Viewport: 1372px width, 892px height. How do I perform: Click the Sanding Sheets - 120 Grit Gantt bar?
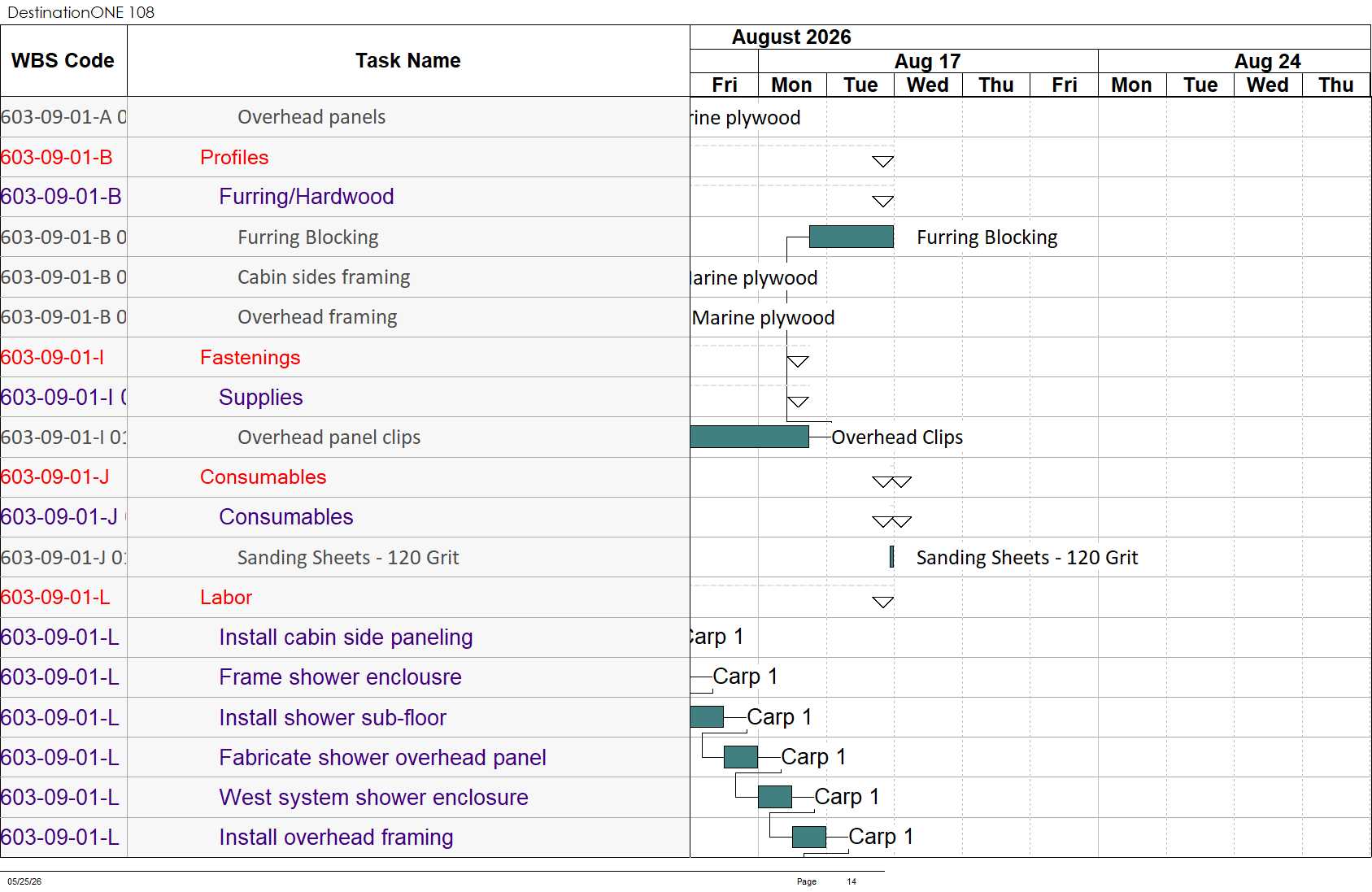892,557
